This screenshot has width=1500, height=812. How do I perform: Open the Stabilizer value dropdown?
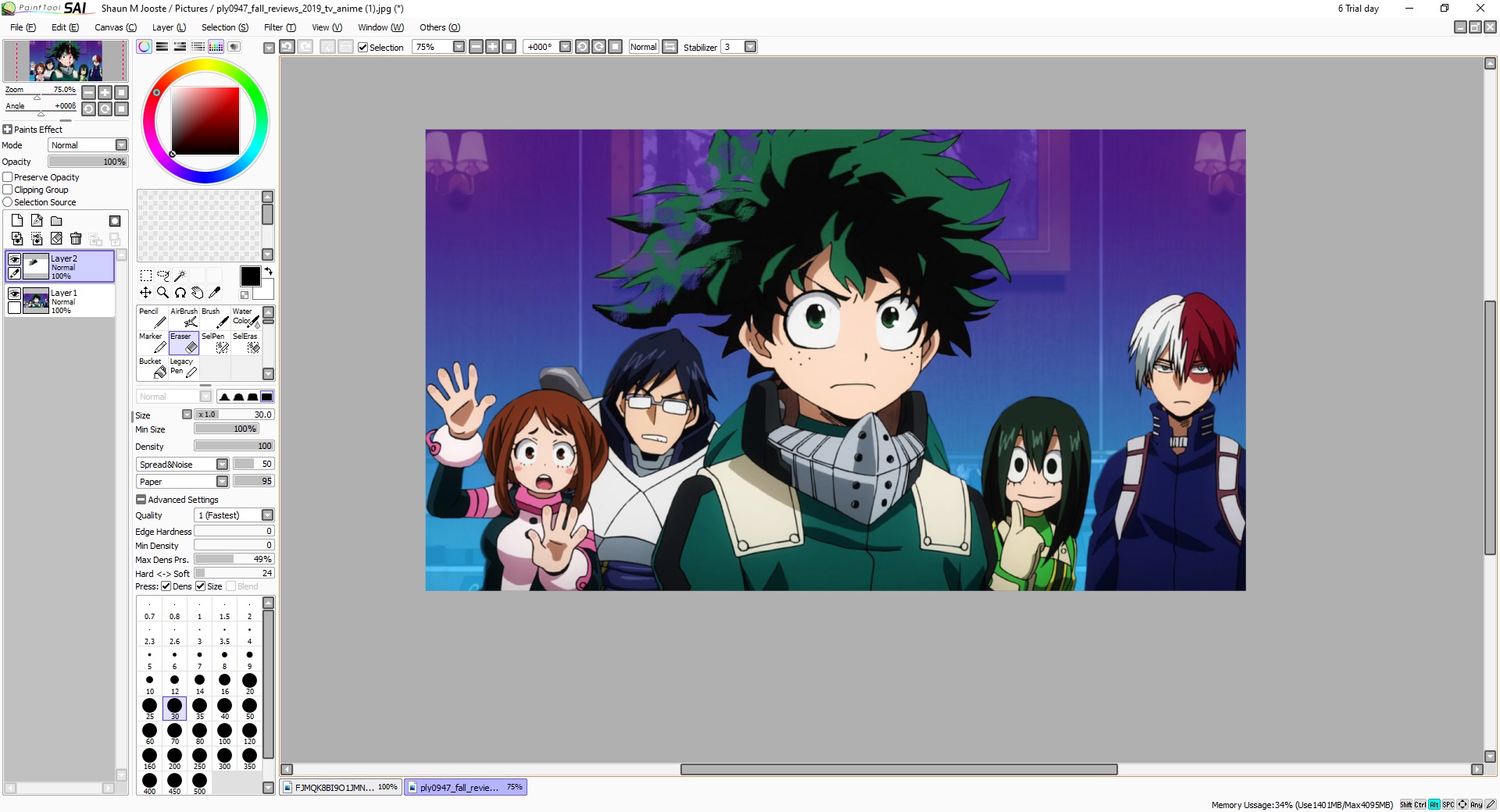click(x=751, y=47)
